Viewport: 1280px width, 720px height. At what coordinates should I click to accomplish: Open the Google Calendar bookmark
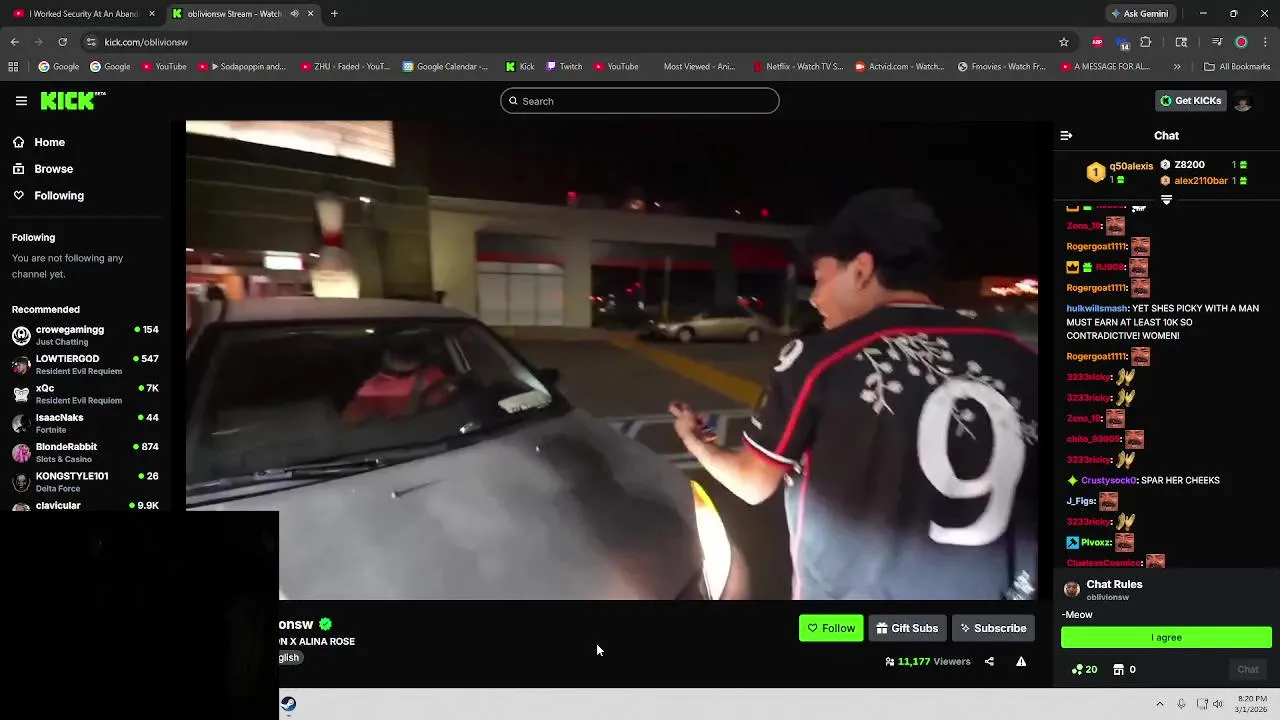[445, 67]
